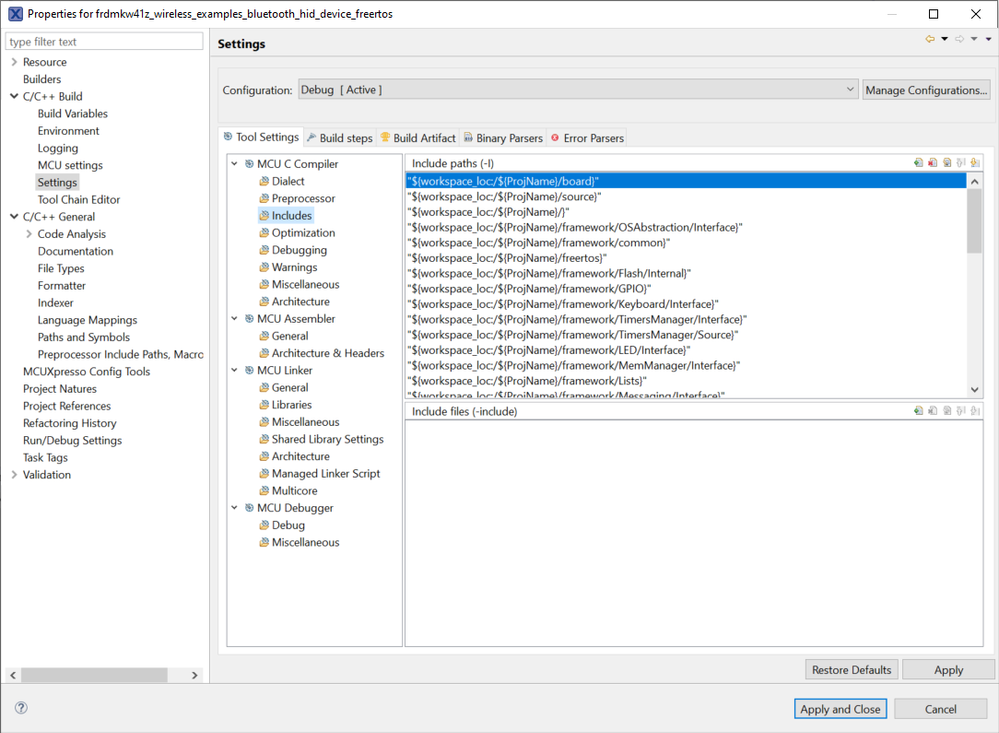Click the Apply button
The width and height of the screenshot is (999, 733).
pos(948,670)
